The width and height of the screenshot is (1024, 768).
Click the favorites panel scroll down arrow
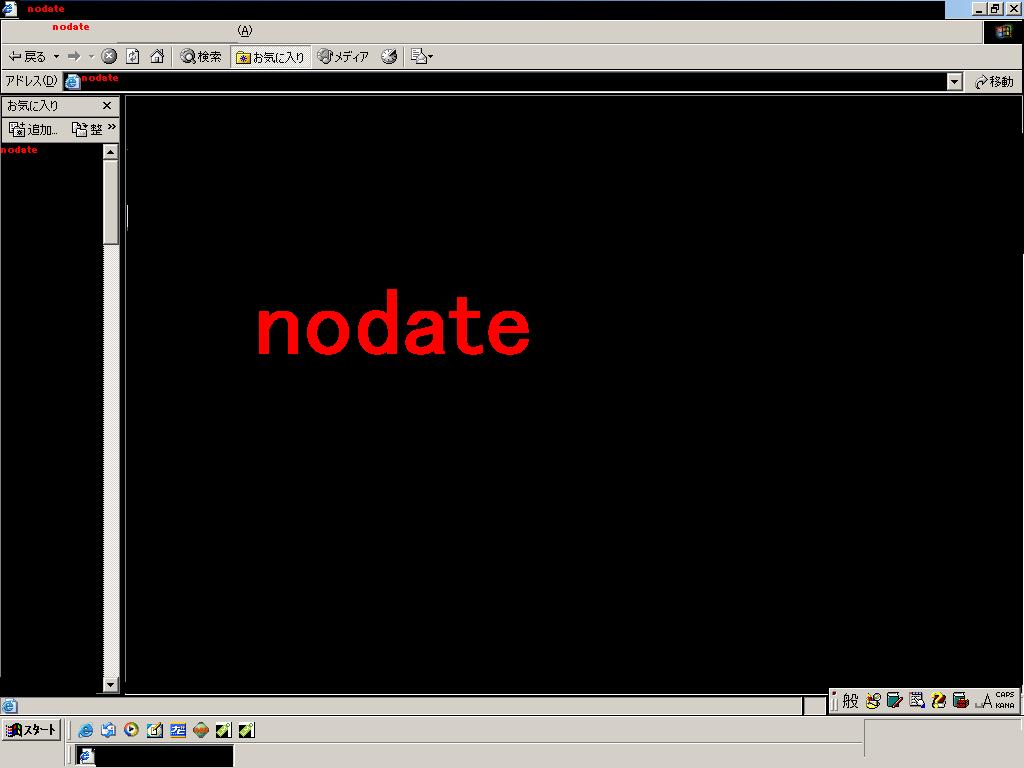click(x=110, y=684)
